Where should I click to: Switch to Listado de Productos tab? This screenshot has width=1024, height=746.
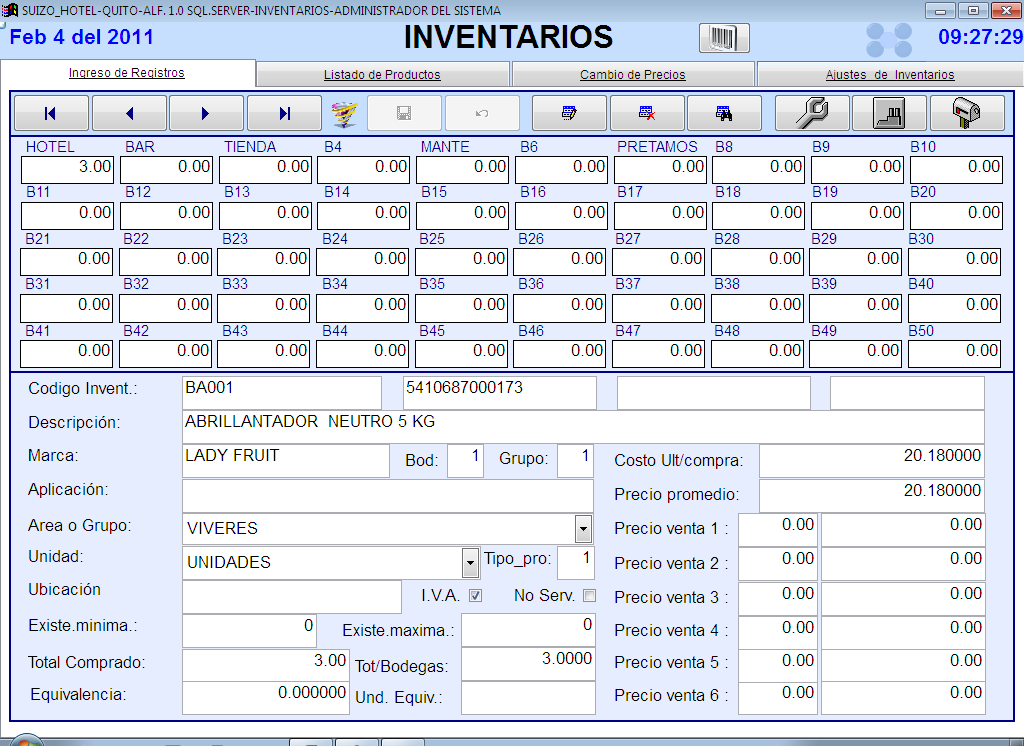(382, 75)
